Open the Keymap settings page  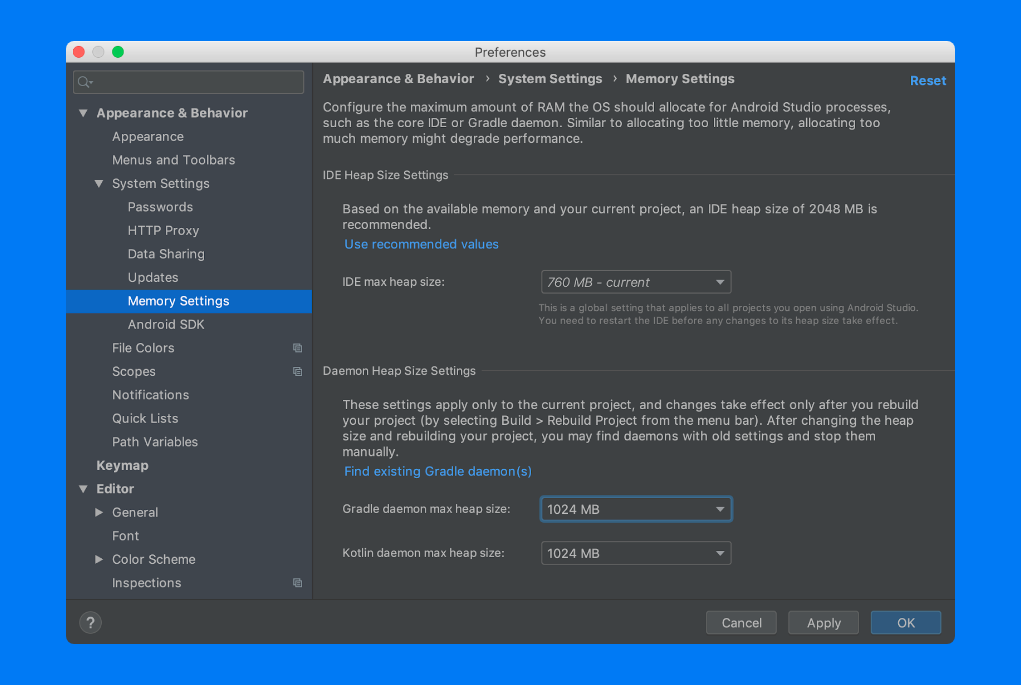point(122,466)
